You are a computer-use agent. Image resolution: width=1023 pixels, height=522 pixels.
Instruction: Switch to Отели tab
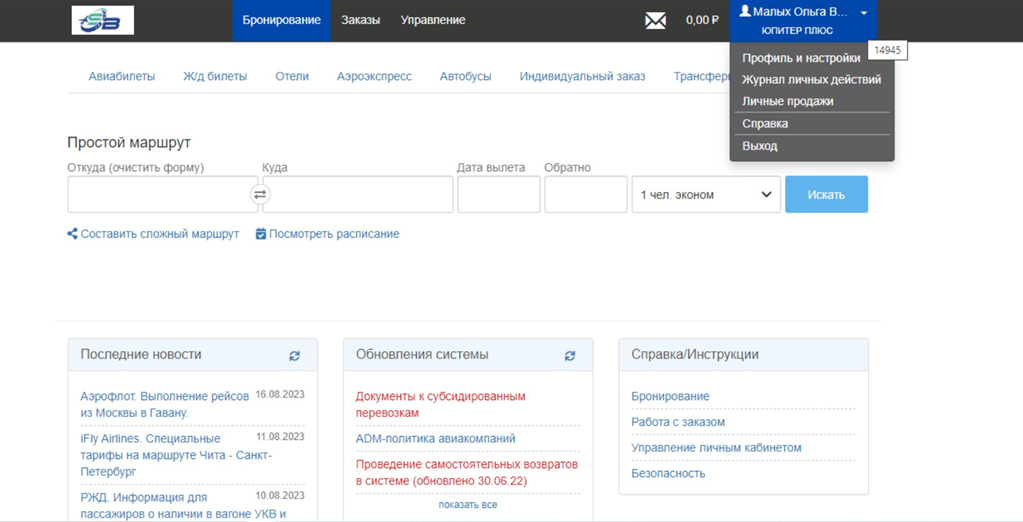tap(292, 76)
